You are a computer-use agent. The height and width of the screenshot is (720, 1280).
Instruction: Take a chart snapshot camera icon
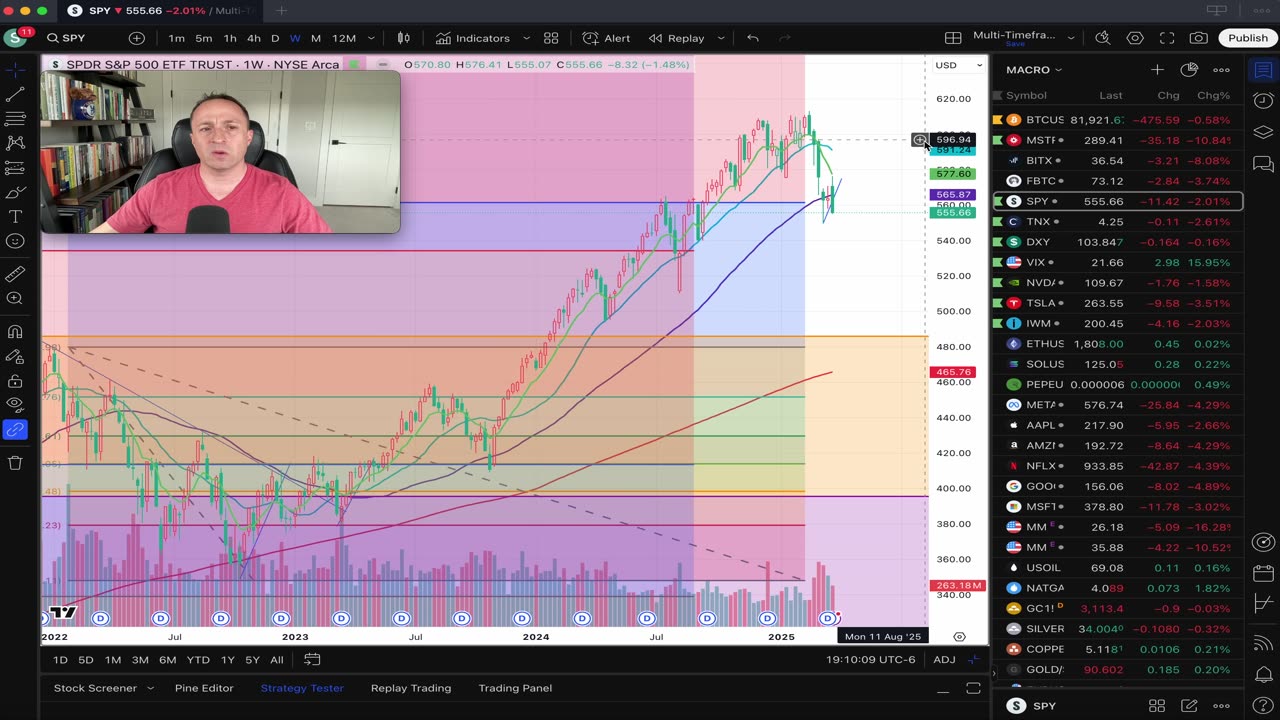pos(1199,38)
